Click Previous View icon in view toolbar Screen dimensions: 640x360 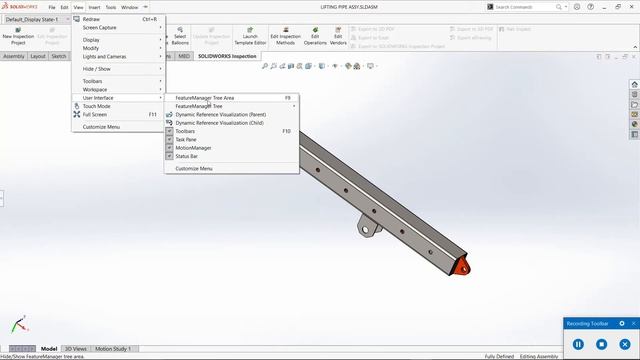(282, 66)
